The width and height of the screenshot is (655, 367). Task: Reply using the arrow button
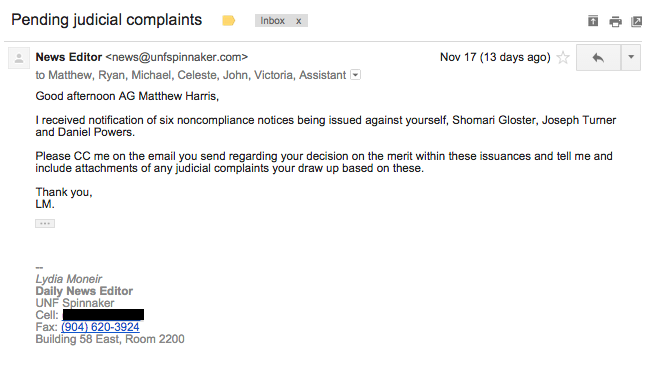[x=598, y=57]
